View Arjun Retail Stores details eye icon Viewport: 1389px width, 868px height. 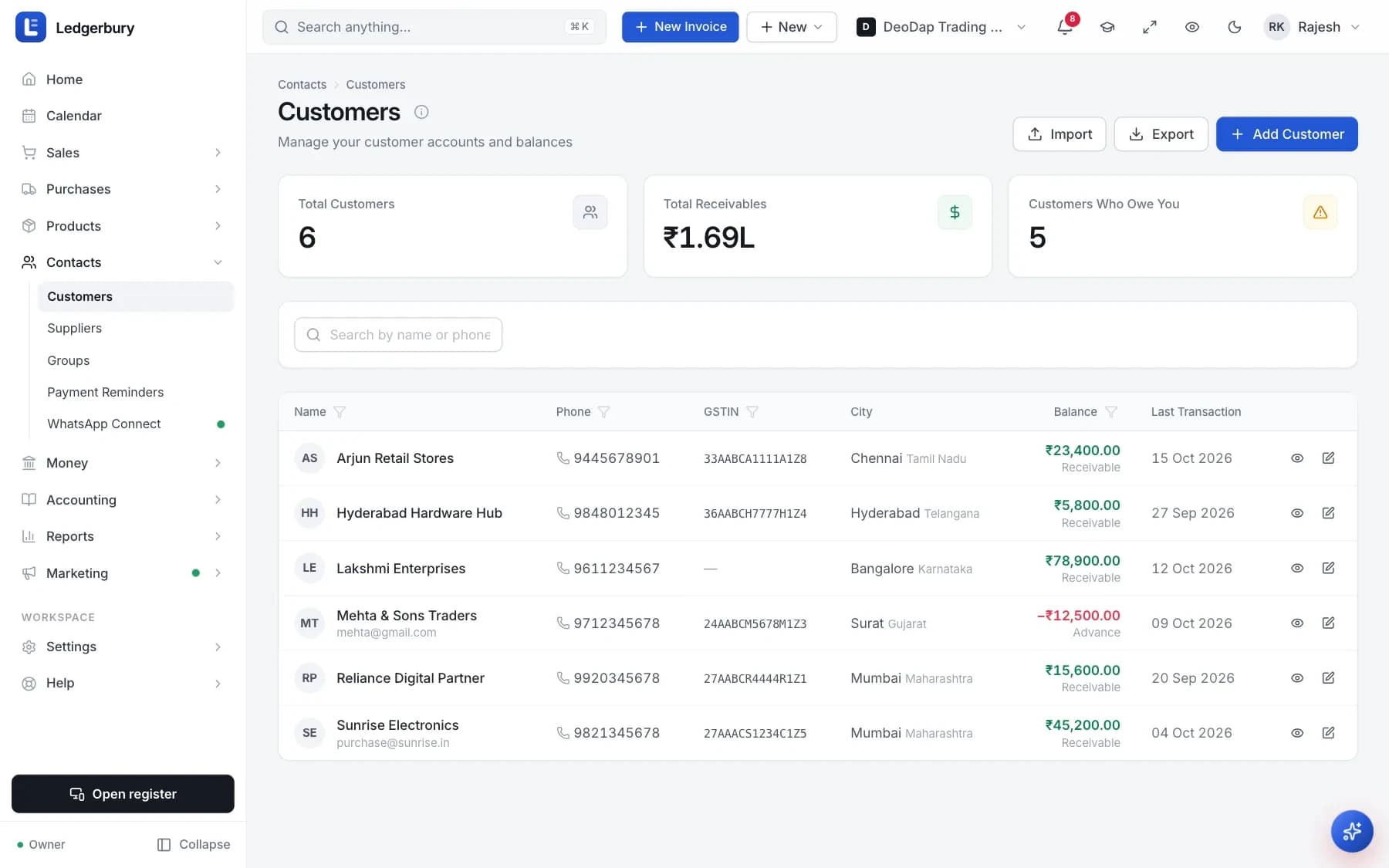1297,458
